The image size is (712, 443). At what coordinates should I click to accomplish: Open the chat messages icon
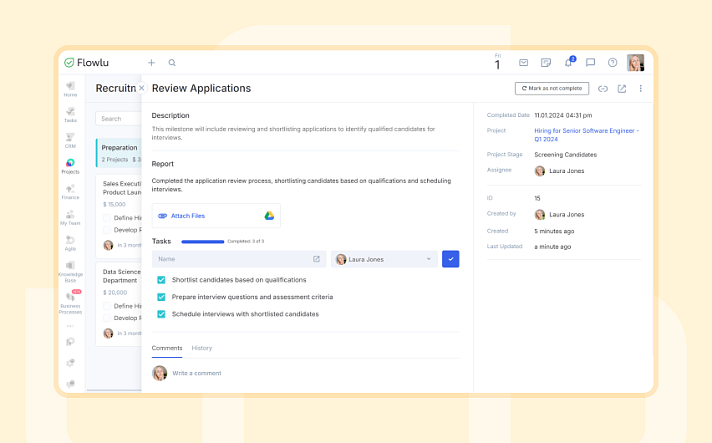(x=590, y=63)
